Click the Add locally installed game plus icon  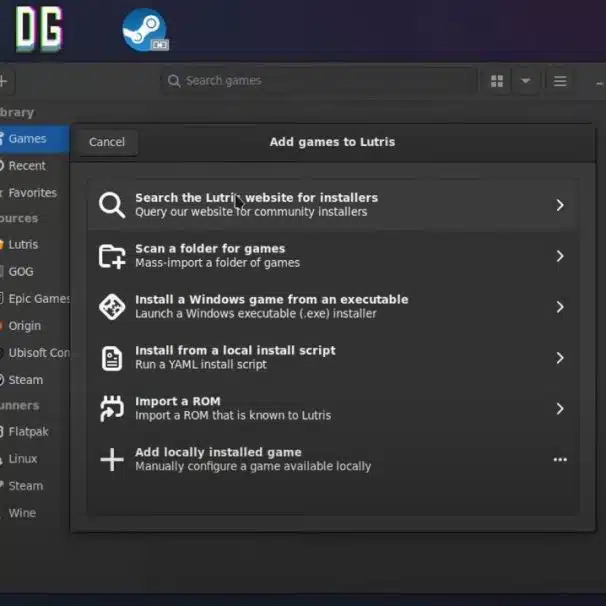112,460
